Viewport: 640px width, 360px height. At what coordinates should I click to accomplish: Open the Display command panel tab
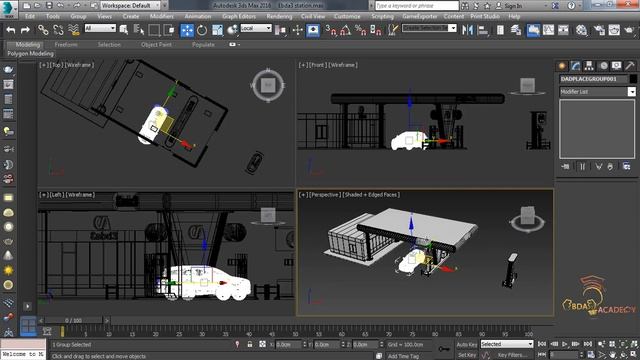coord(616,66)
